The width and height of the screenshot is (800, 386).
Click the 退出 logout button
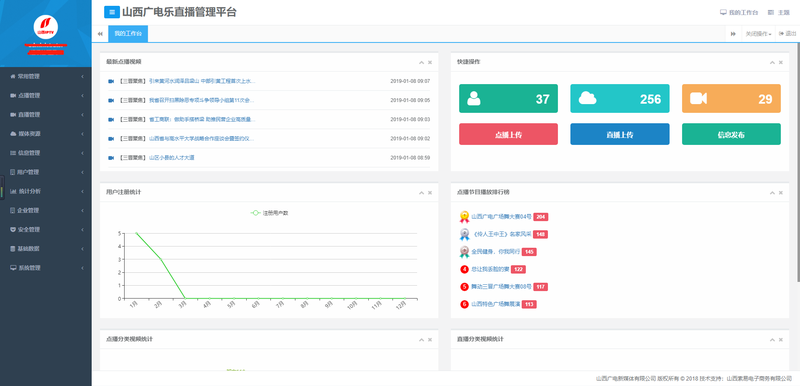click(x=788, y=34)
